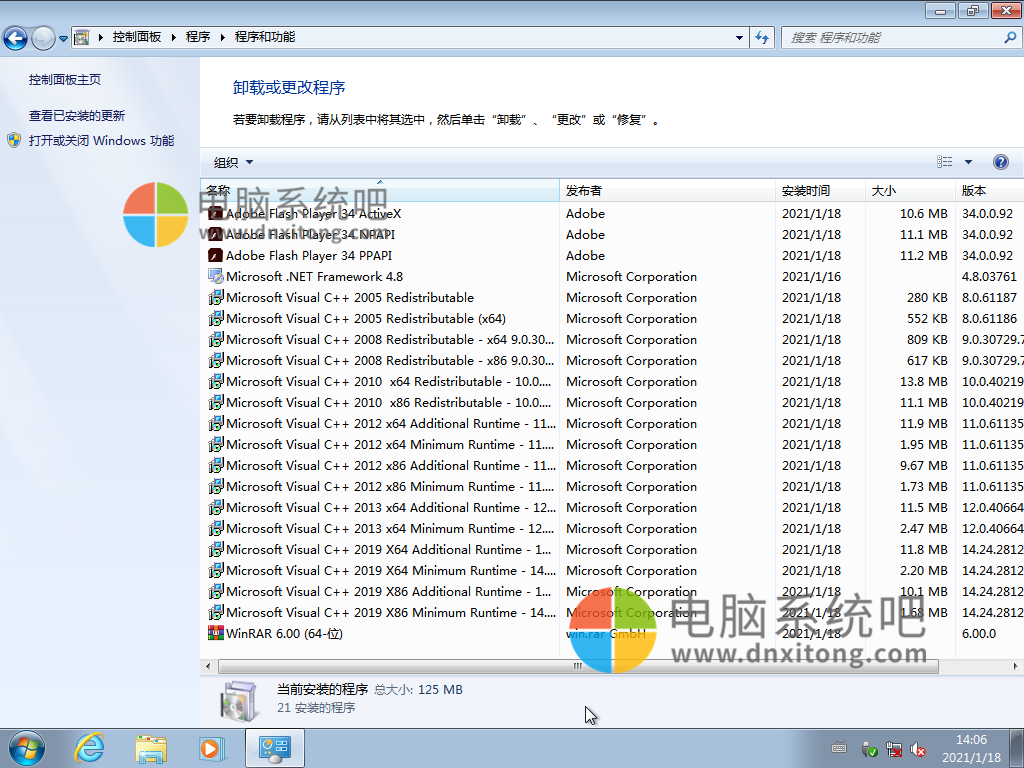Sort list by 安装时间 column header

pos(820,191)
